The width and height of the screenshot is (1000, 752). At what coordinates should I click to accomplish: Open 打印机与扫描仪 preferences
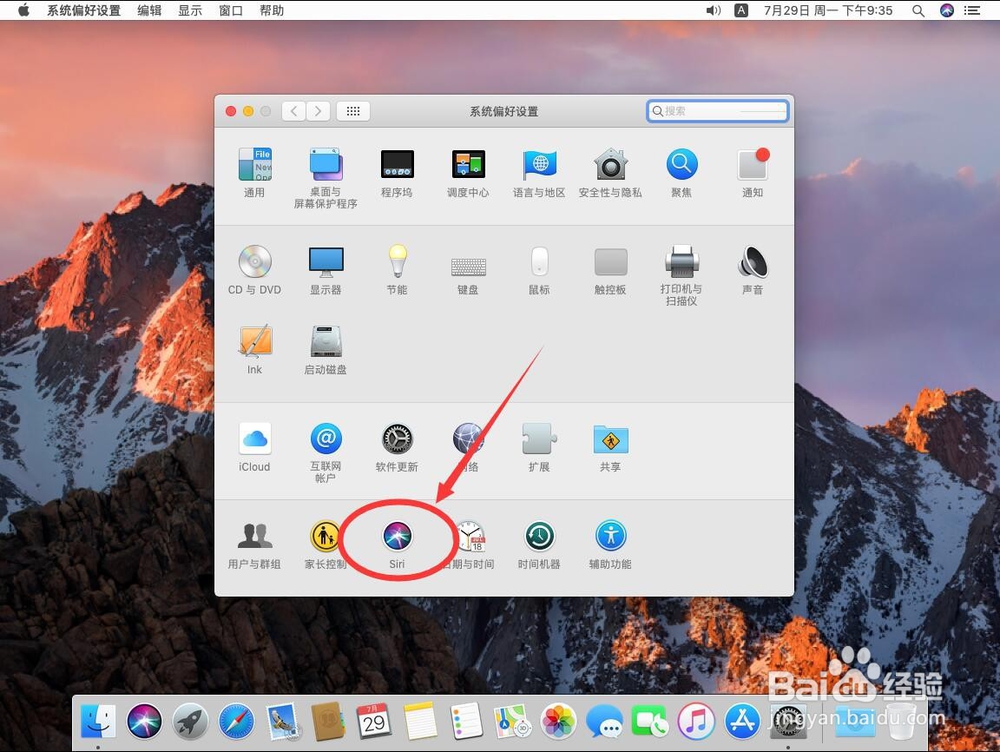(681, 275)
